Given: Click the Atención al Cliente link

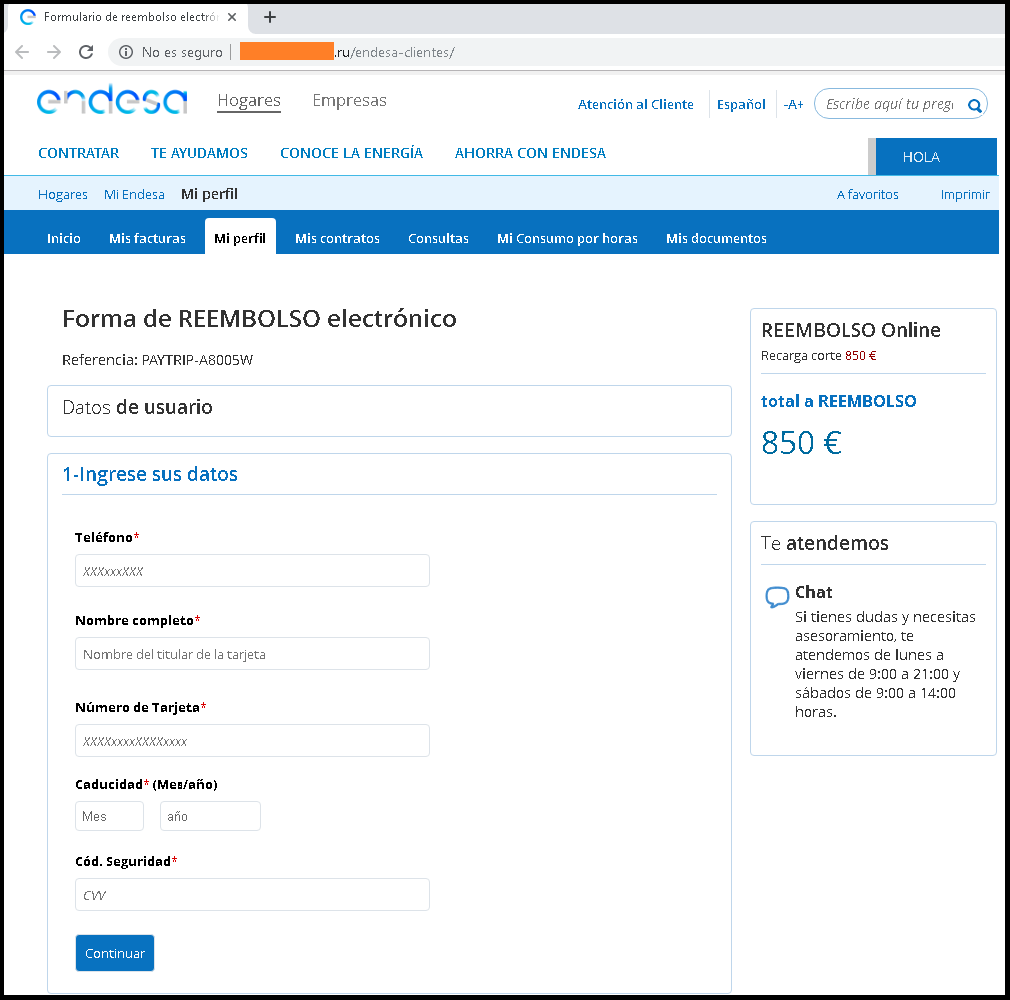Looking at the screenshot, I should [x=635, y=105].
